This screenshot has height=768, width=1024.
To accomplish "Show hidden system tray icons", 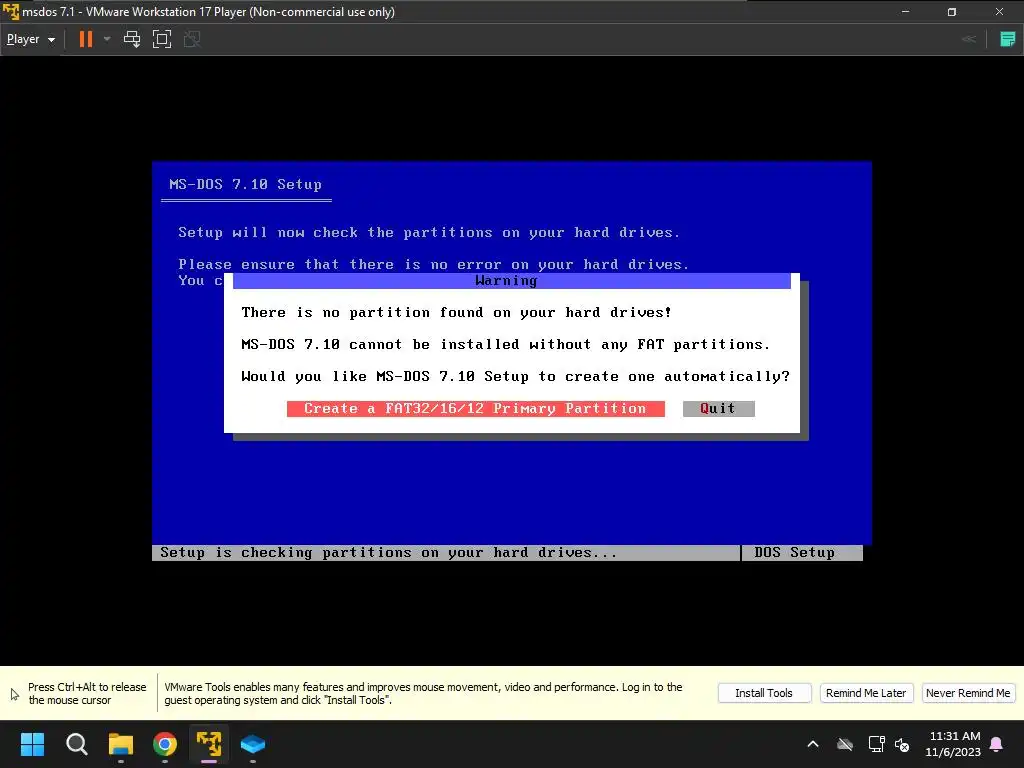I will click(813, 744).
